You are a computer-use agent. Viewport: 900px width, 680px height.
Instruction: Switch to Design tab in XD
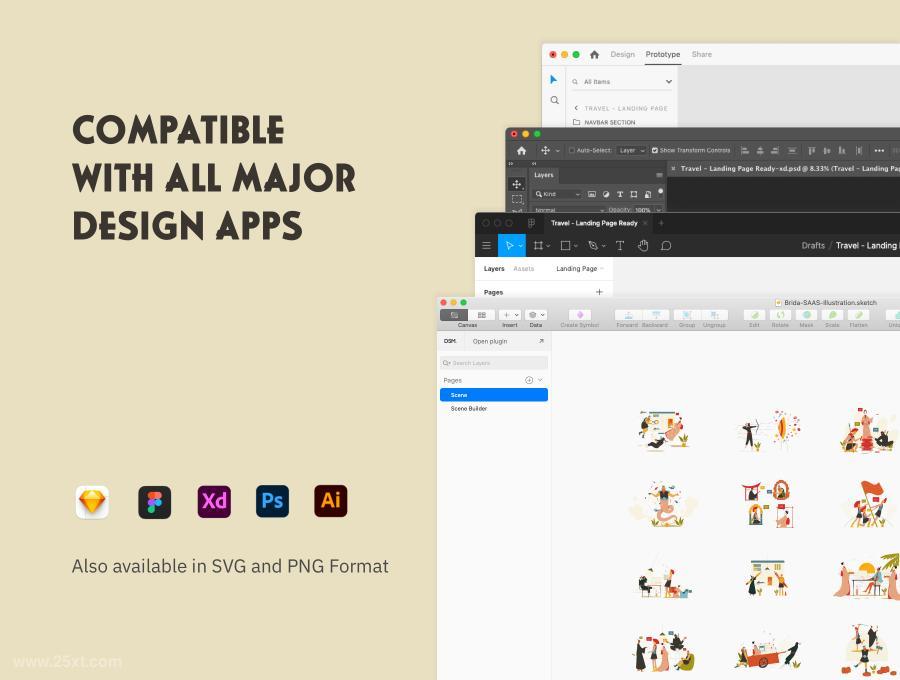point(622,55)
